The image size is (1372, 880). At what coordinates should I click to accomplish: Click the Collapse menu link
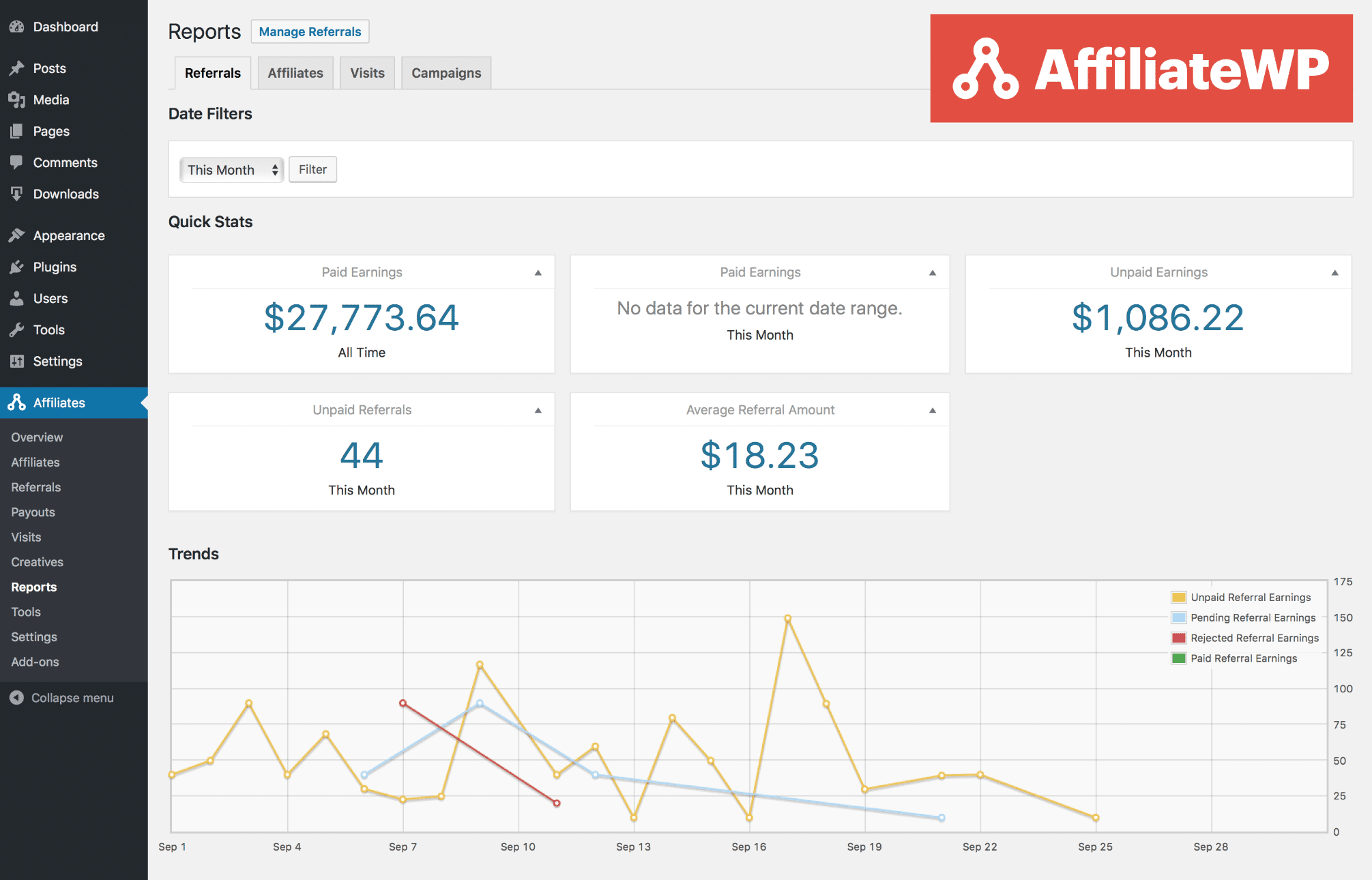(72, 698)
